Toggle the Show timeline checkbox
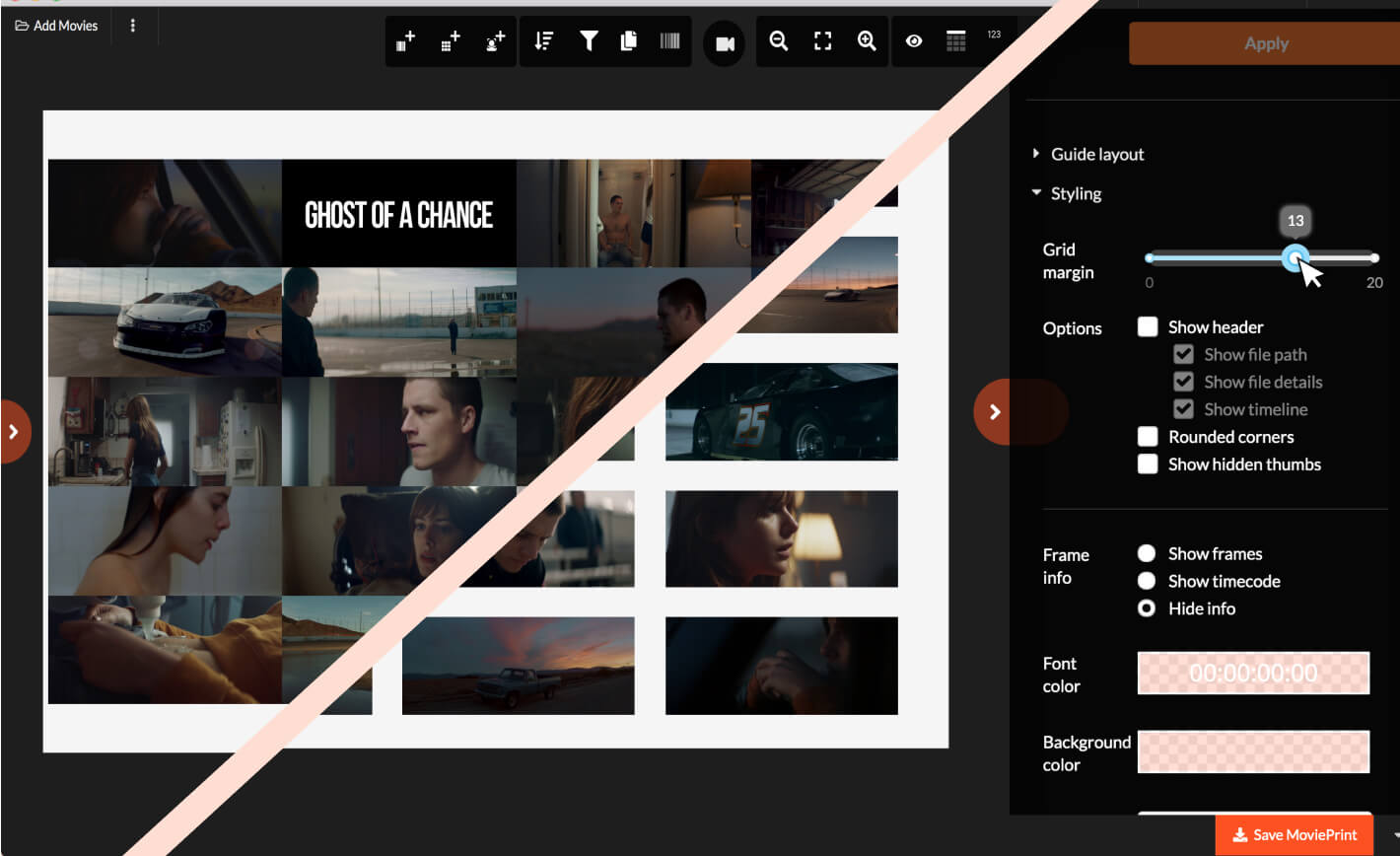Image resolution: width=1400 pixels, height=856 pixels. pyautogui.click(x=1183, y=409)
